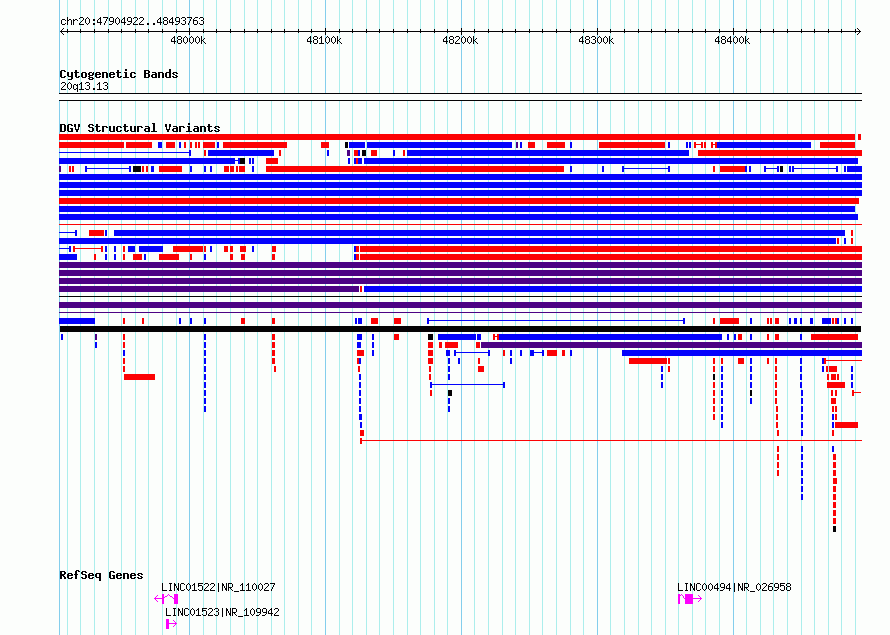The image size is (890, 635).
Task: Click the 48100k ruler mark
Action: pos(324,40)
